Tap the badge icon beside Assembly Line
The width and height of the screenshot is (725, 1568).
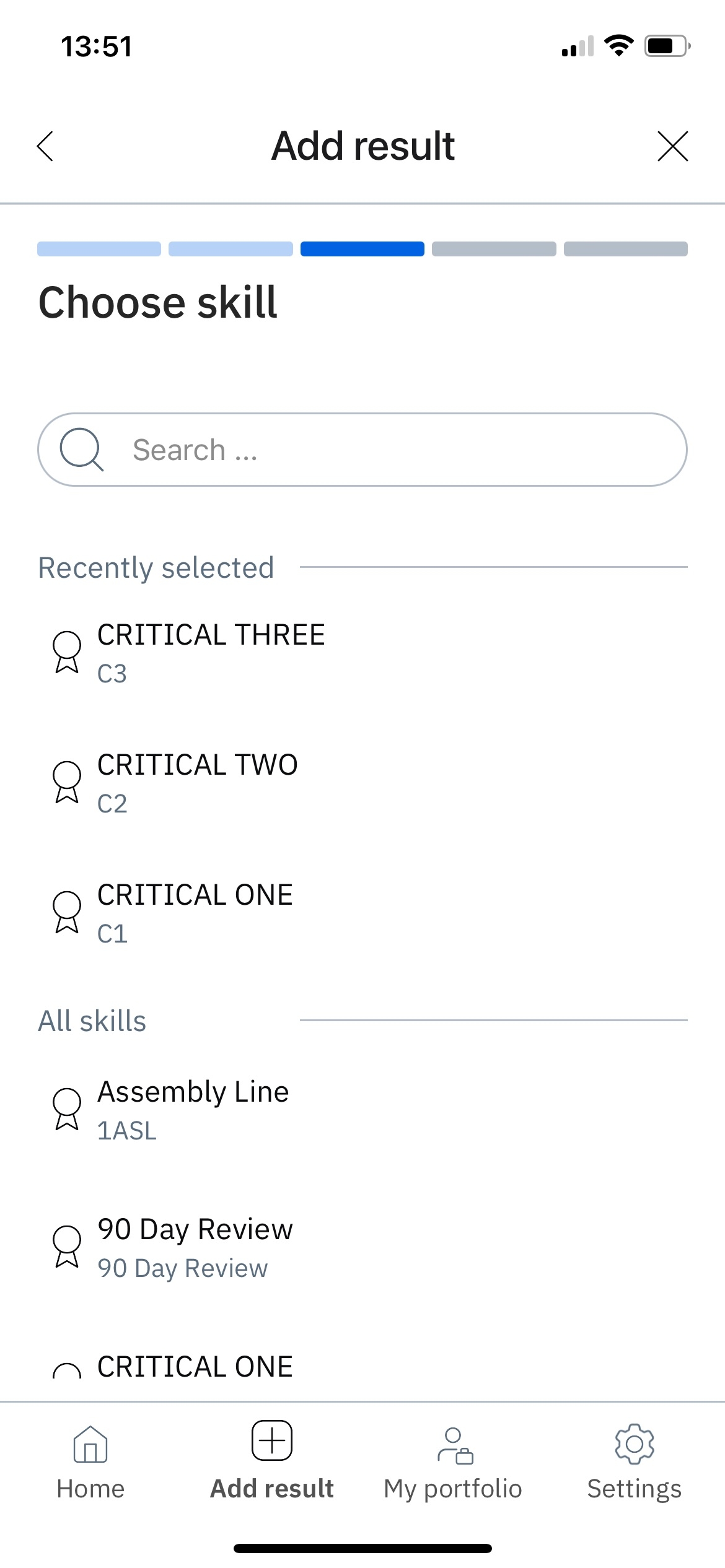(67, 1109)
